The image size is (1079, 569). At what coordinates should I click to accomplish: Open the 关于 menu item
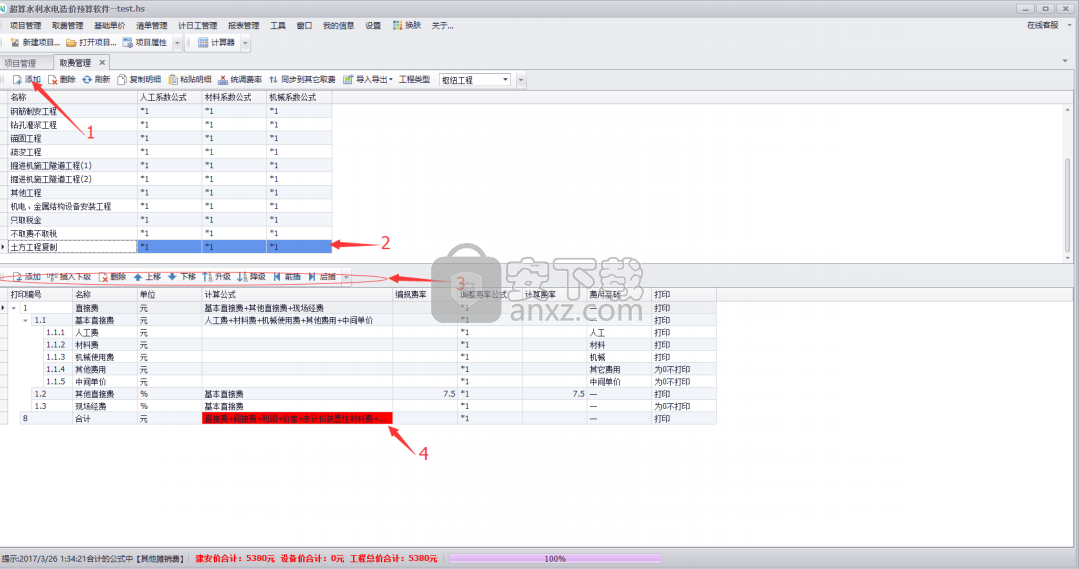(x=442, y=25)
